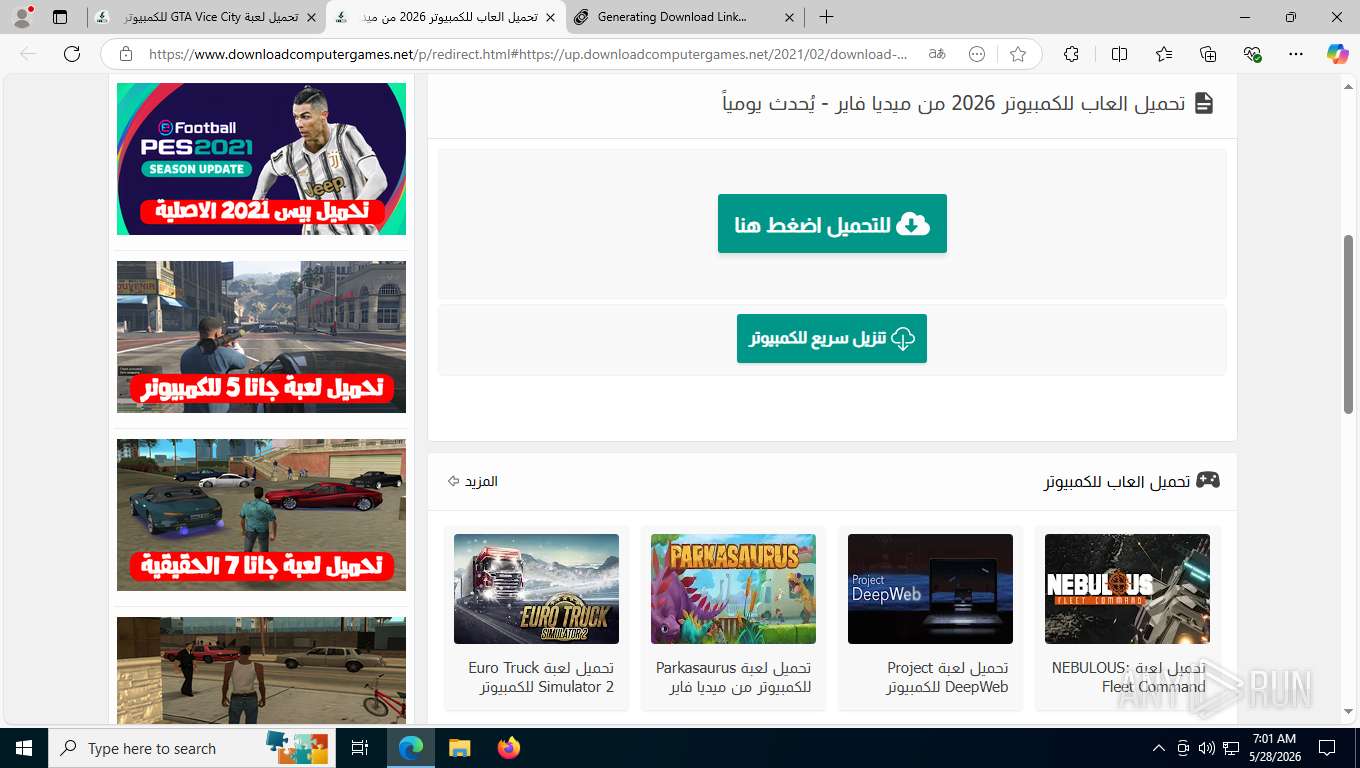Open Project DeepWeb game thumbnail
This screenshot has width=1360, height=768.
(x=930, y=589)
